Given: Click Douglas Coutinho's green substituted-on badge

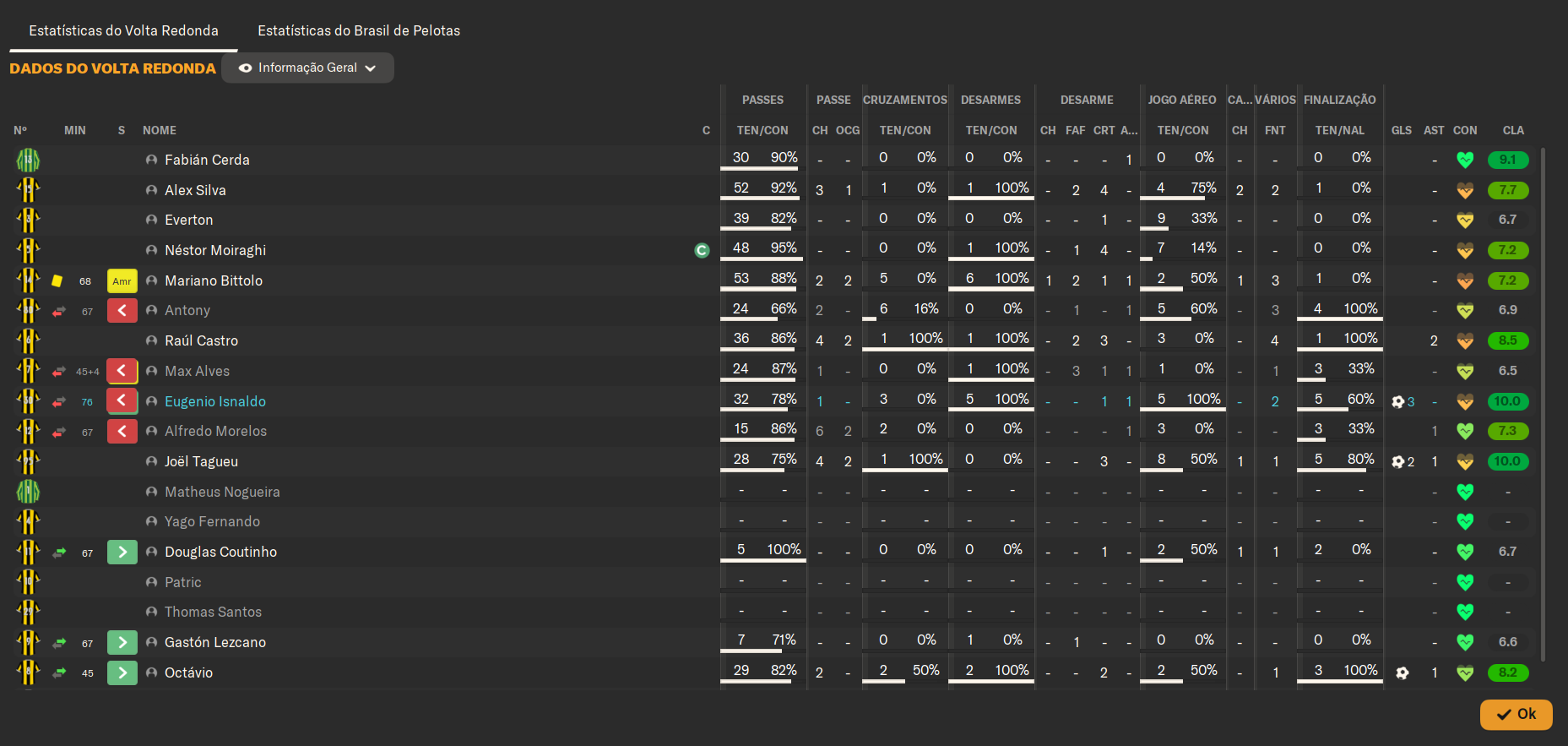Looking at the screenshot, I should click(122, 552).
